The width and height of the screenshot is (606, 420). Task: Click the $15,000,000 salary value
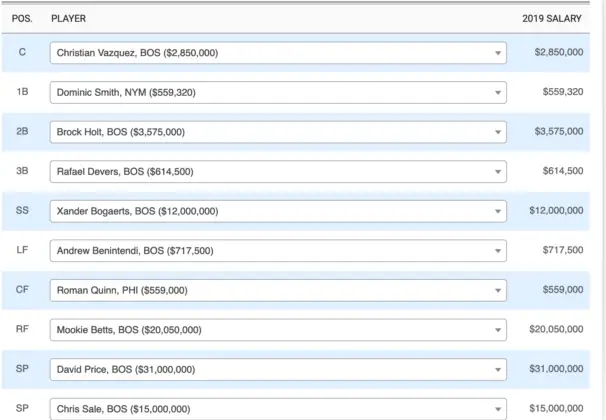click(x=557, y=408)
